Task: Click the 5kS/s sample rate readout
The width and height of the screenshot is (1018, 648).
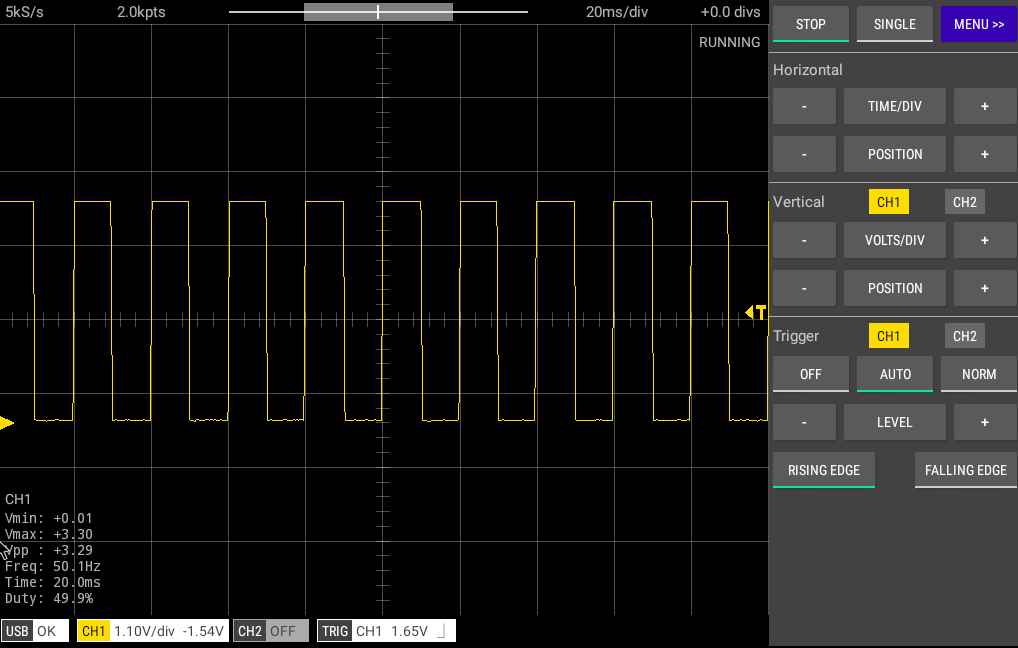Action: pos(24,12)
